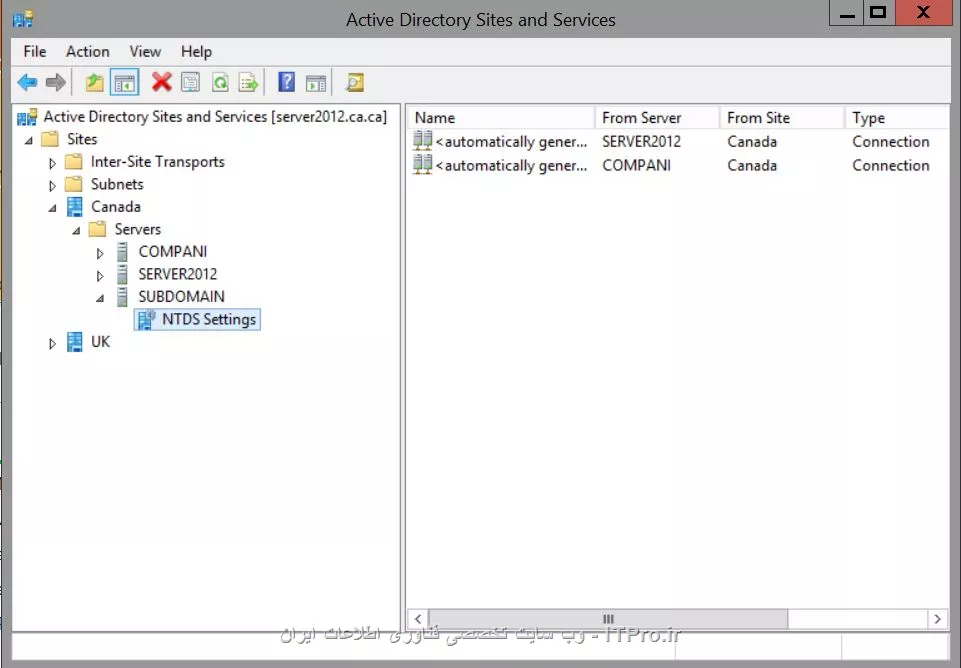Open the Help menu
Image resolution: width=961 pixels, height=668 pixels.
coord(196,51)
